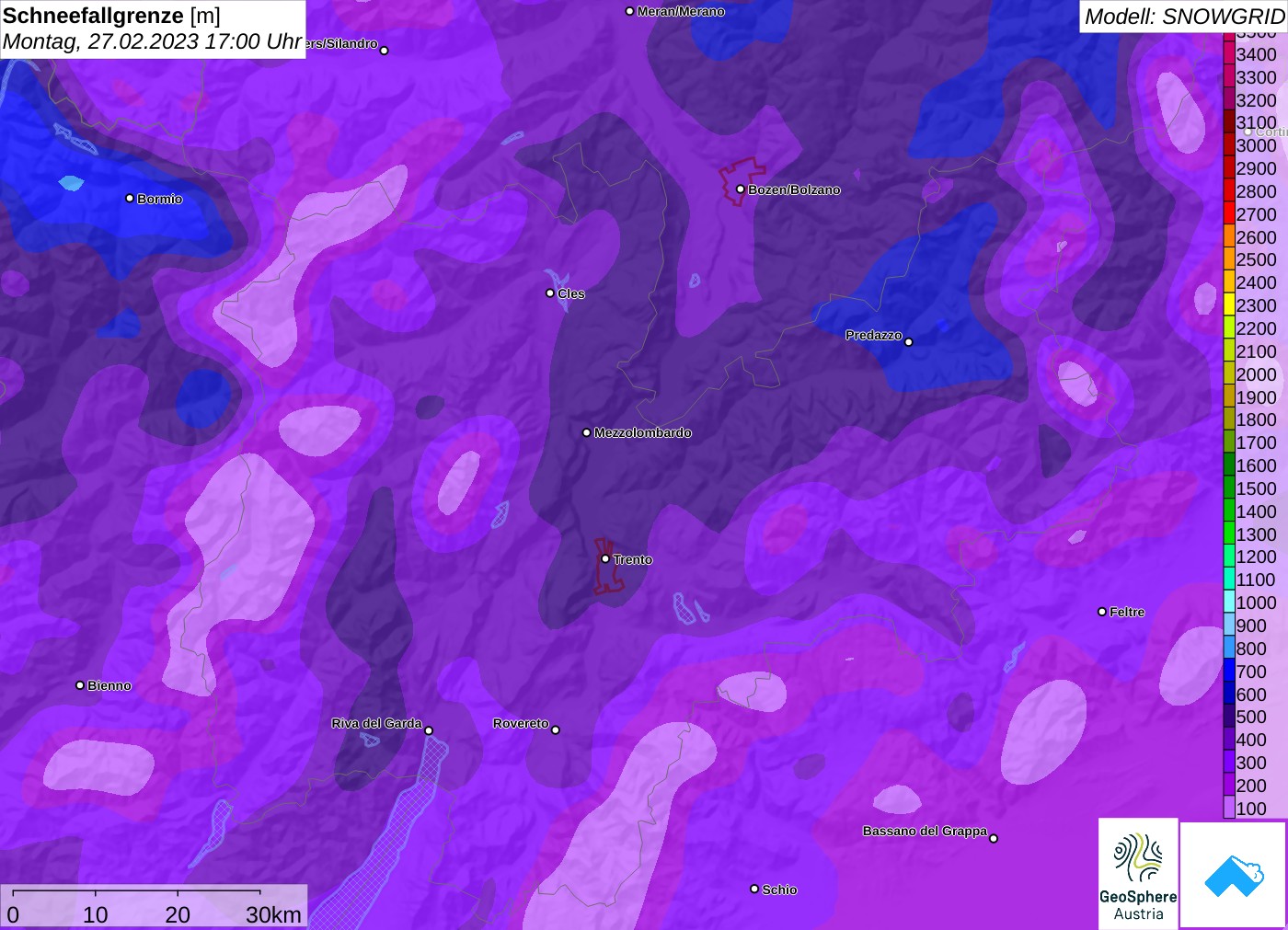Select the Riva del Garda label
The image size is (1288, 930).
[x=376, y=723]
